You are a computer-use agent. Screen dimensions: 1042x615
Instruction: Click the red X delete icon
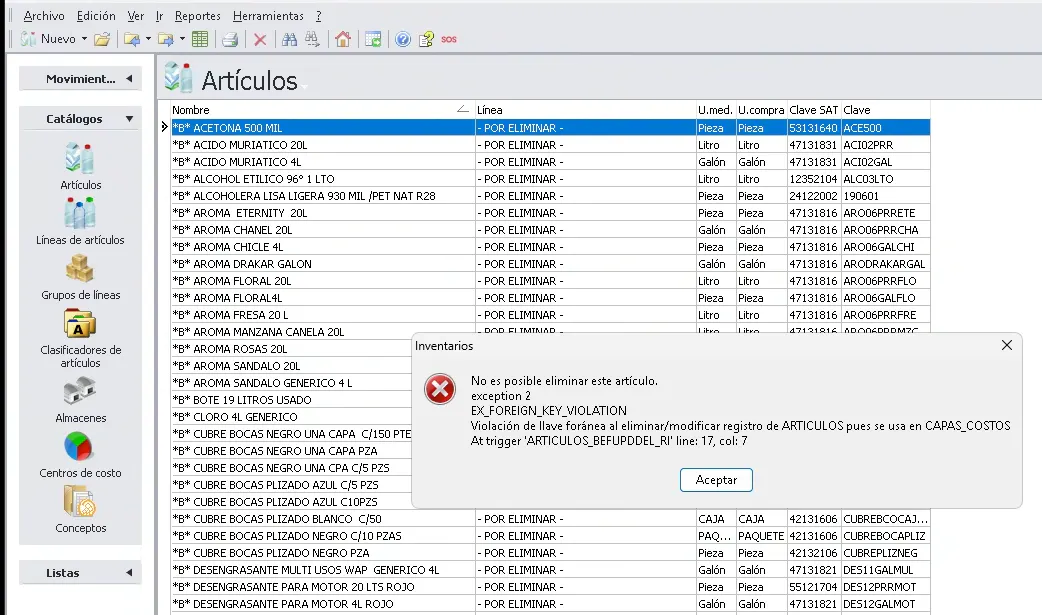(x=260, y=40)
